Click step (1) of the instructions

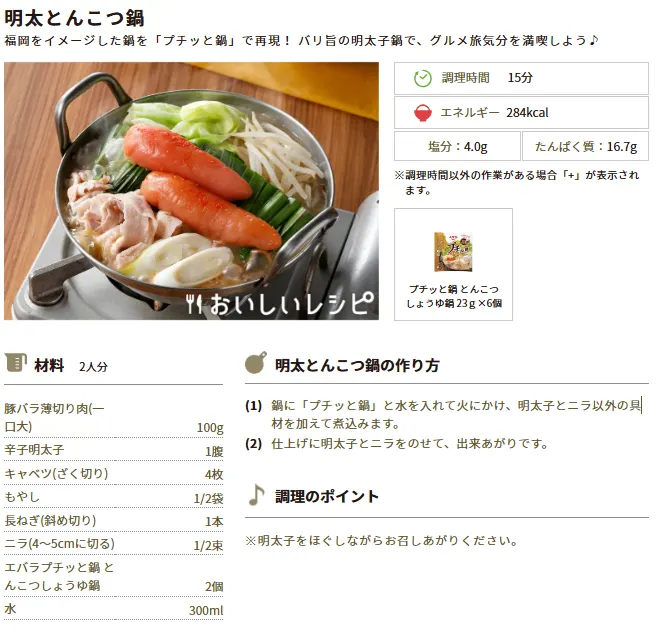pyautogui.click(x=445, y=414)
